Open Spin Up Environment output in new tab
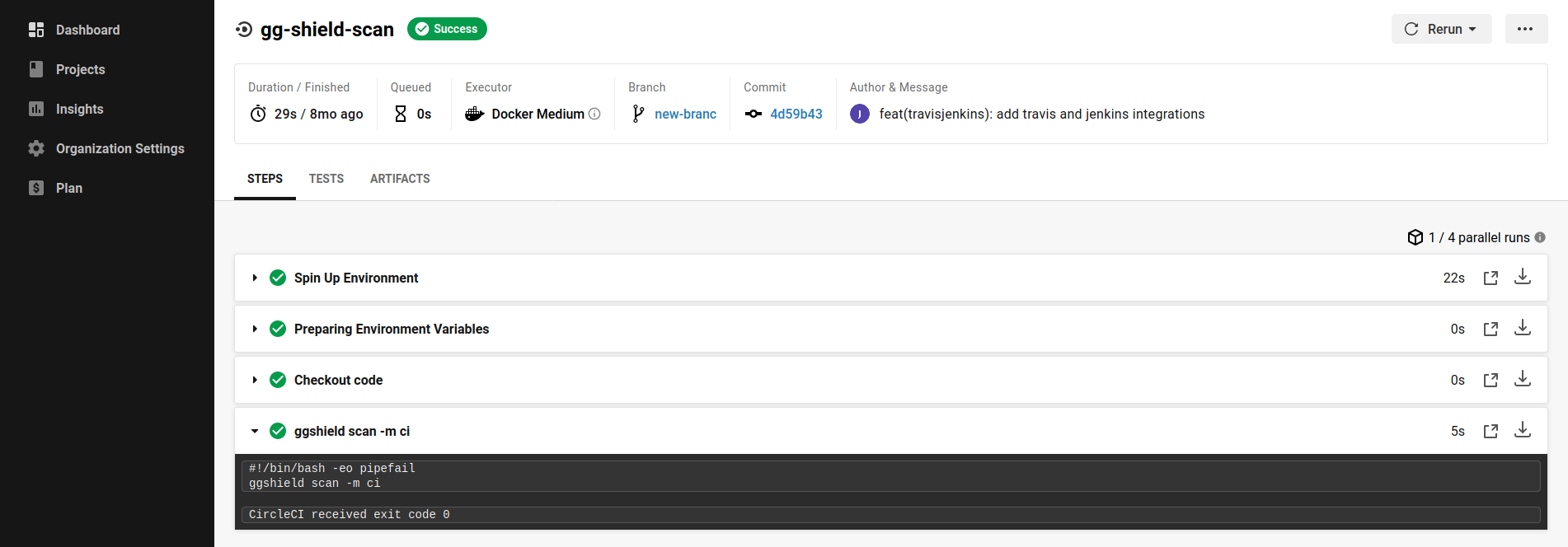Screen dimensions: 1568x547 click(1491, 278)
